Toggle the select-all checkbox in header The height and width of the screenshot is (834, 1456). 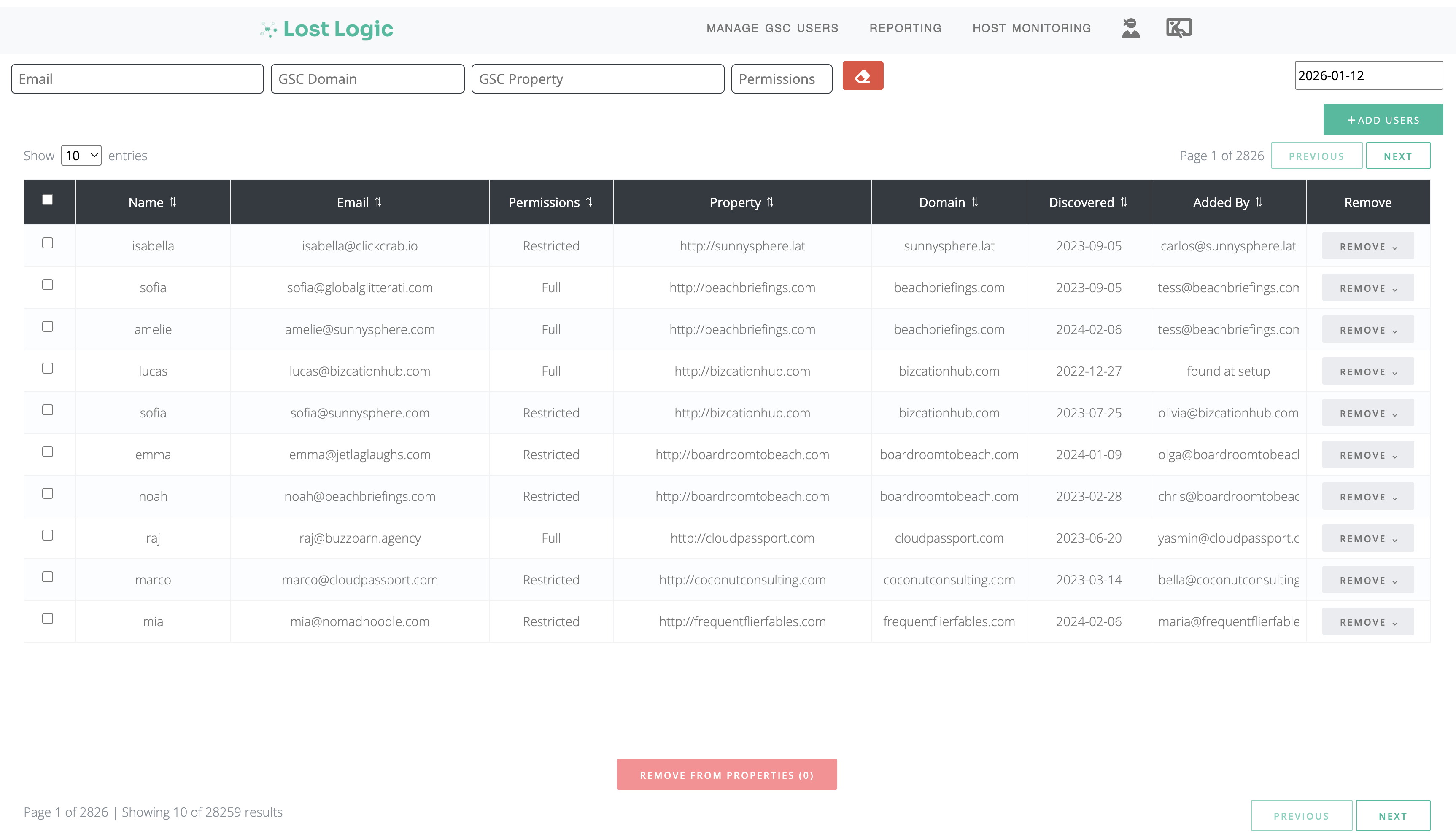coord(49,199)
